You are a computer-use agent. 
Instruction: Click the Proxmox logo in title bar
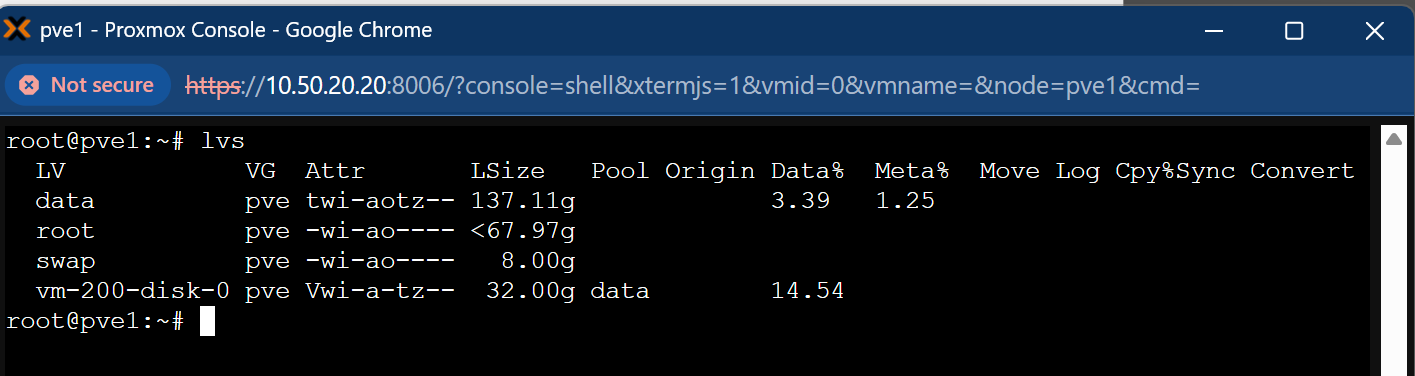pos(17,30)
